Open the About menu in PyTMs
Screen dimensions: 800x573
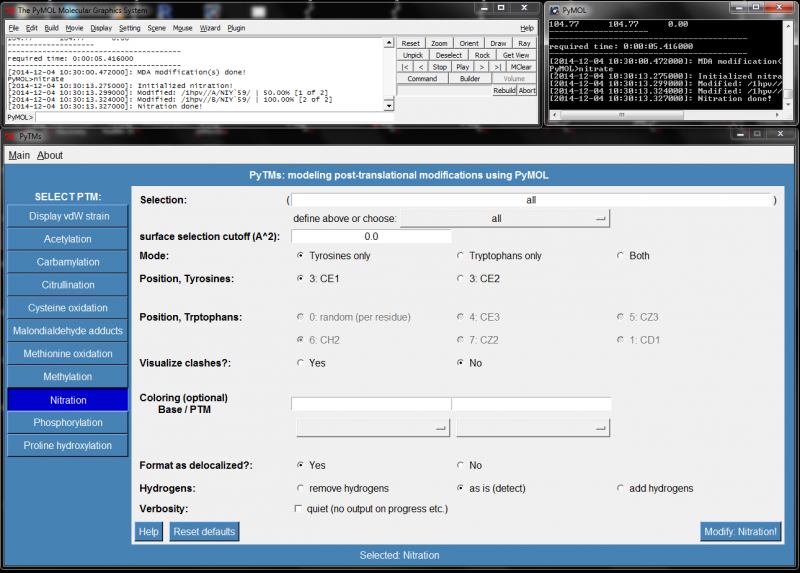coord(50,155)
